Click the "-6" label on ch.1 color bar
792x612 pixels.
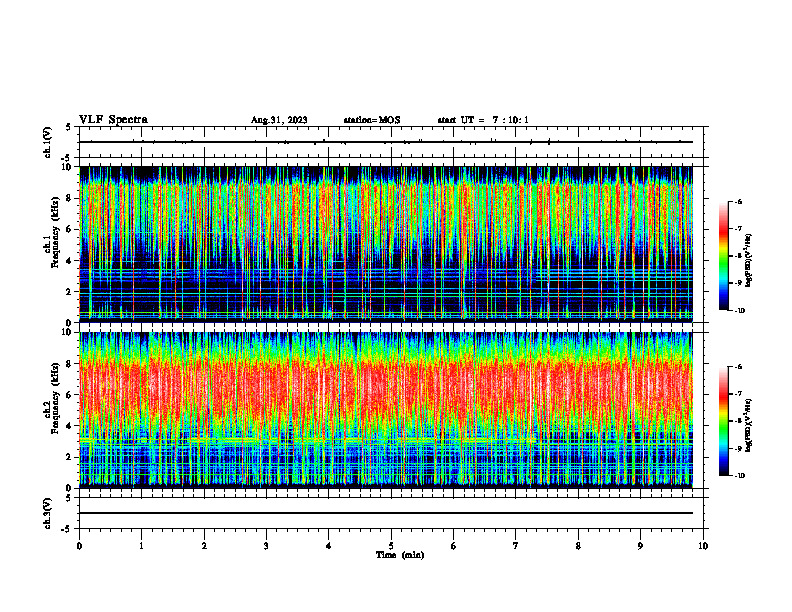point(738,201)
